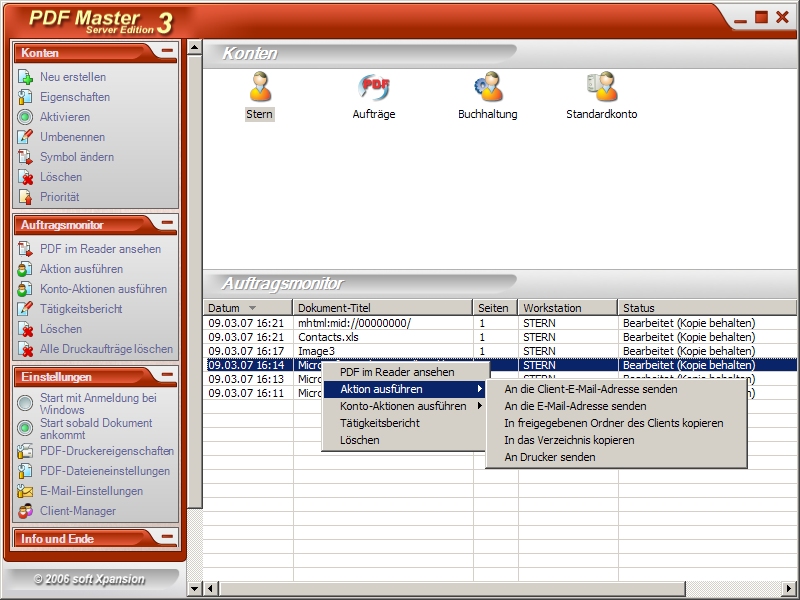Click the horizontal scrollbar right arrow
Screen dimensions: 800x600
[790, 588]
